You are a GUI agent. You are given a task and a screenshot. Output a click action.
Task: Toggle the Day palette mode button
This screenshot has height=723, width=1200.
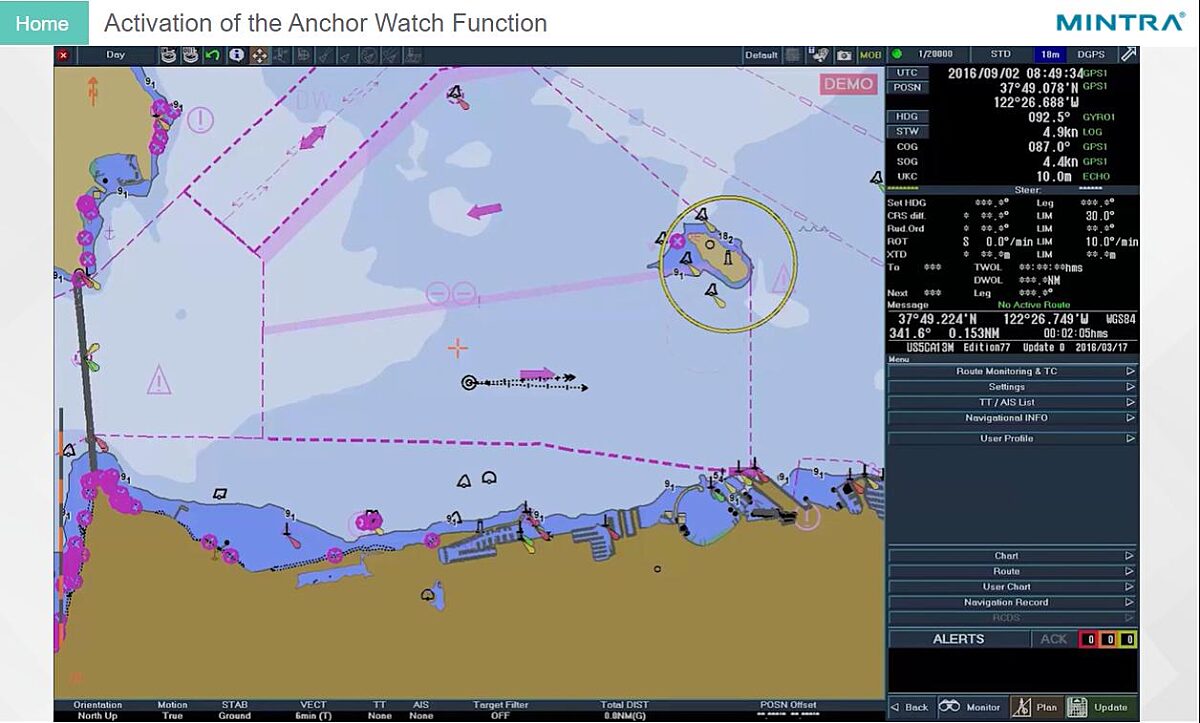(x=116, y=55)
